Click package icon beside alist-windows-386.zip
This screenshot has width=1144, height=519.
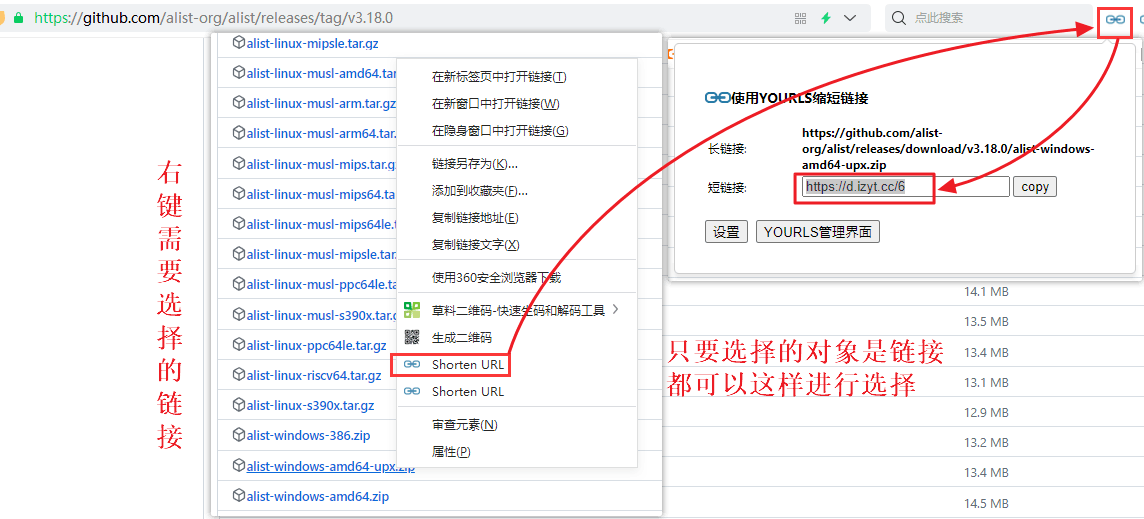pyautogui.click(x=239, y=435)
